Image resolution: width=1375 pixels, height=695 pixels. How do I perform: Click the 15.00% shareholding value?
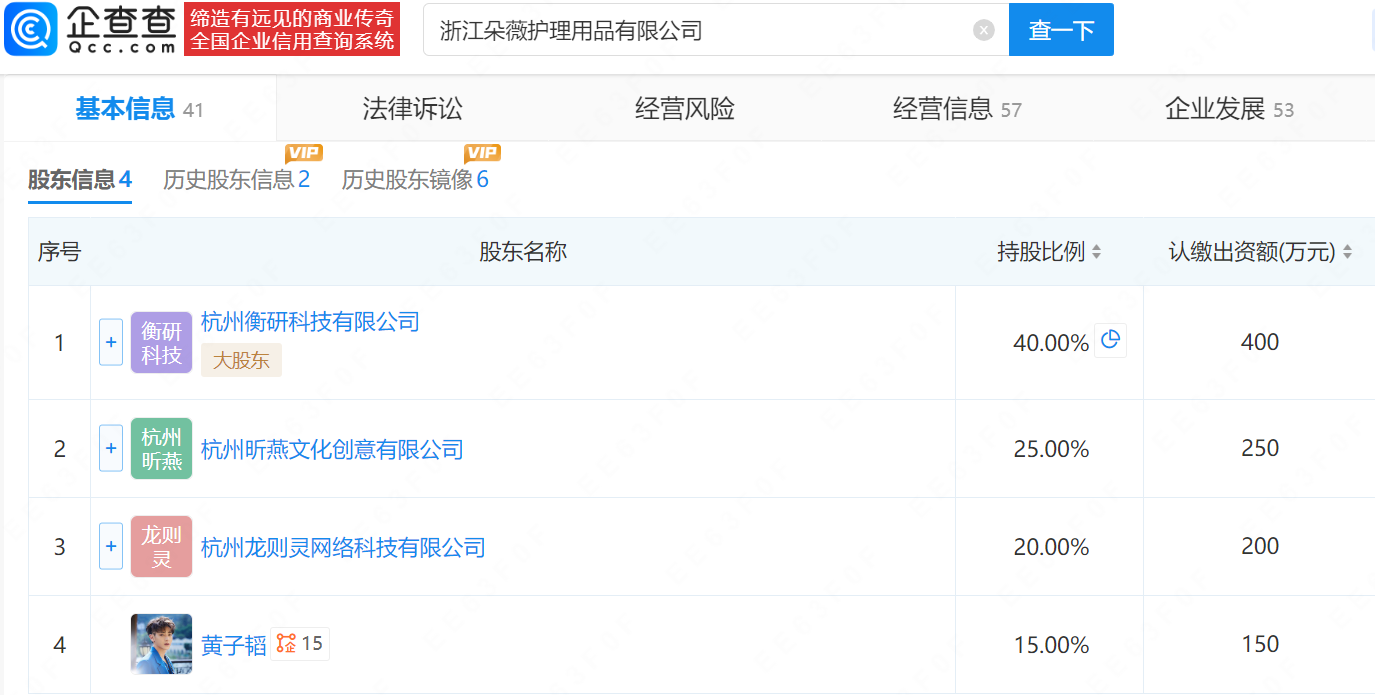pos(1051,645)
